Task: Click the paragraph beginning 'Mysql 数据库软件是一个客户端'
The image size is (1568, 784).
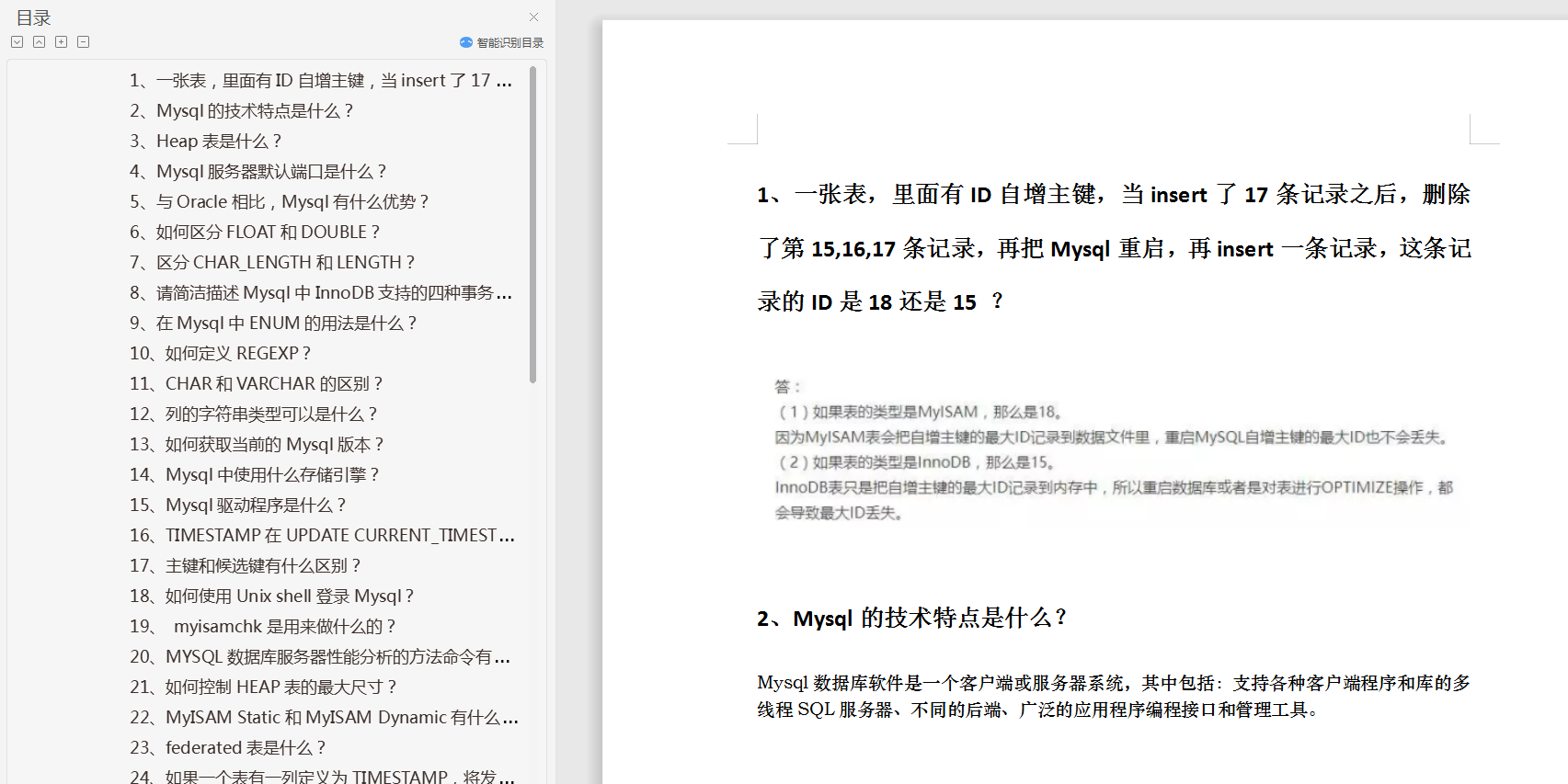Action: [1114, 697]
